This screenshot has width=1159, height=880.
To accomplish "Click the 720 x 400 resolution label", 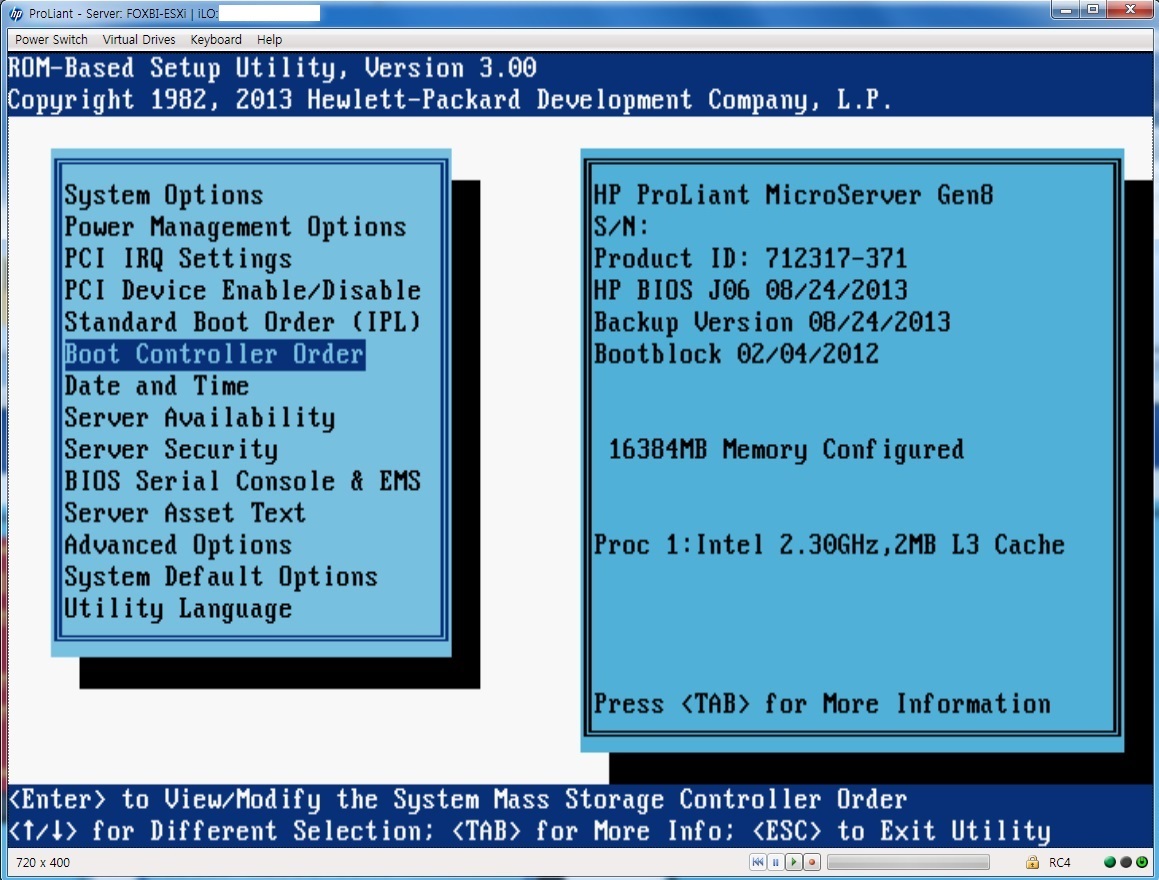I will [43, 862].
